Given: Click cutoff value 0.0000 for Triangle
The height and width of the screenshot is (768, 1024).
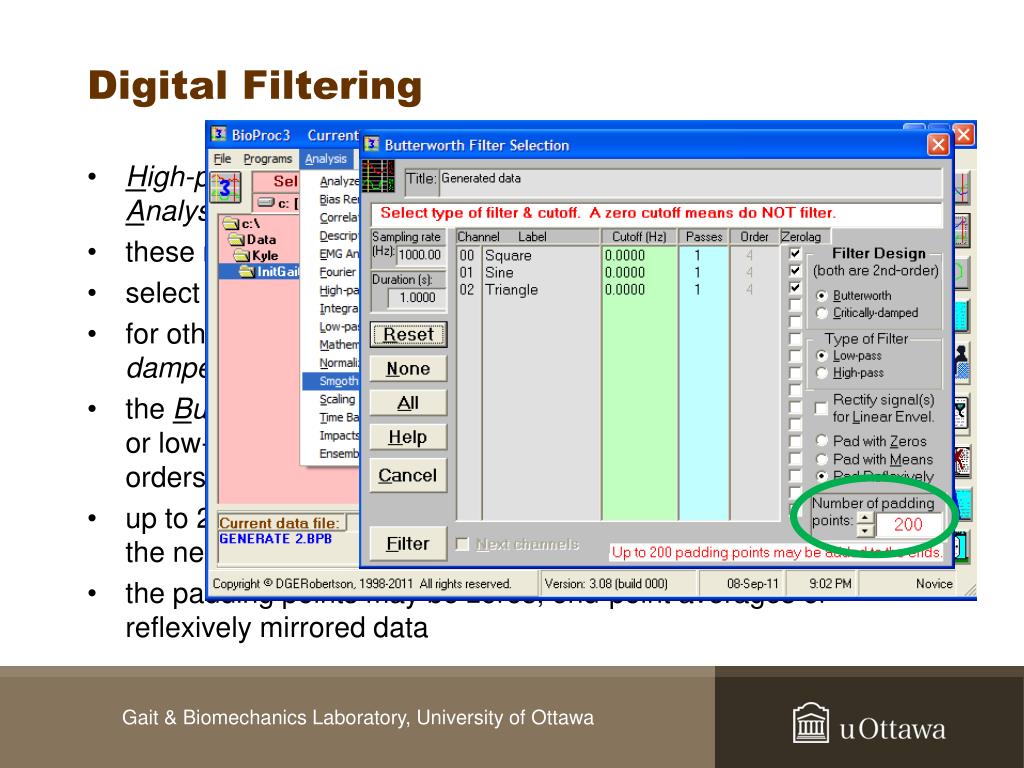Looking at the screenshot, I should pyautogui.click(x=625, y=289).
